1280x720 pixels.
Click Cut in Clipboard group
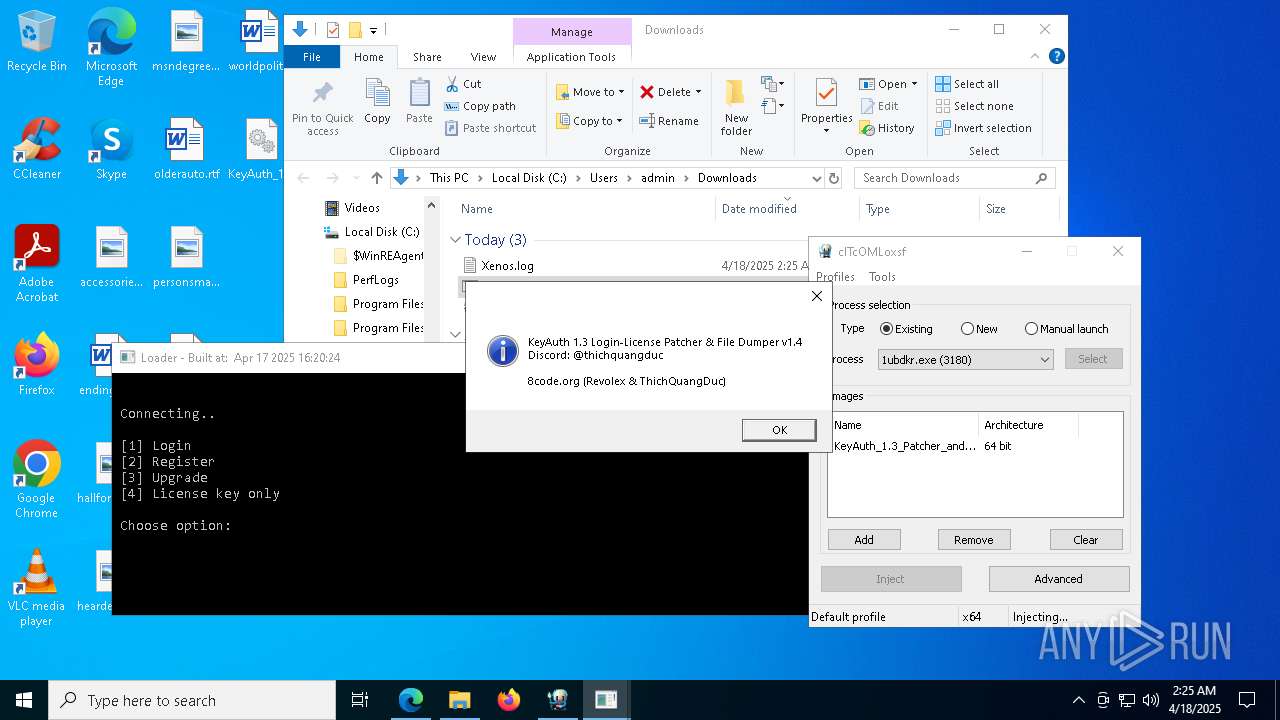coord(463,84)
